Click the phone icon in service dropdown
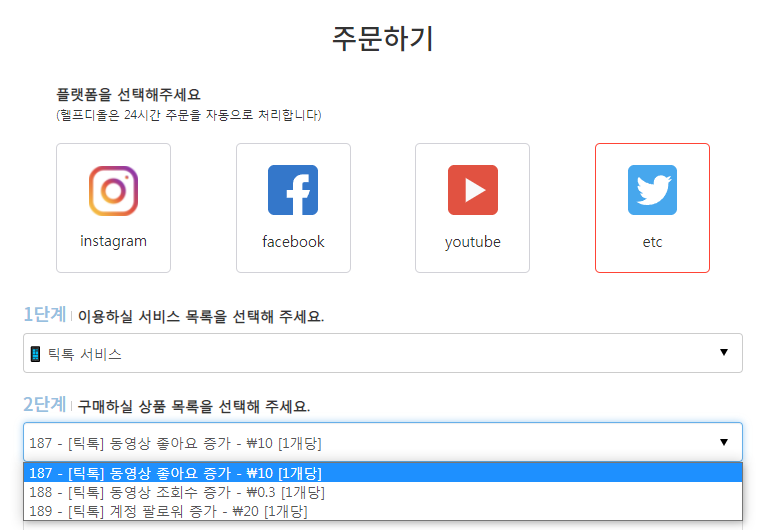The height and width of the screenshot is (530, 763). [35, 354]
